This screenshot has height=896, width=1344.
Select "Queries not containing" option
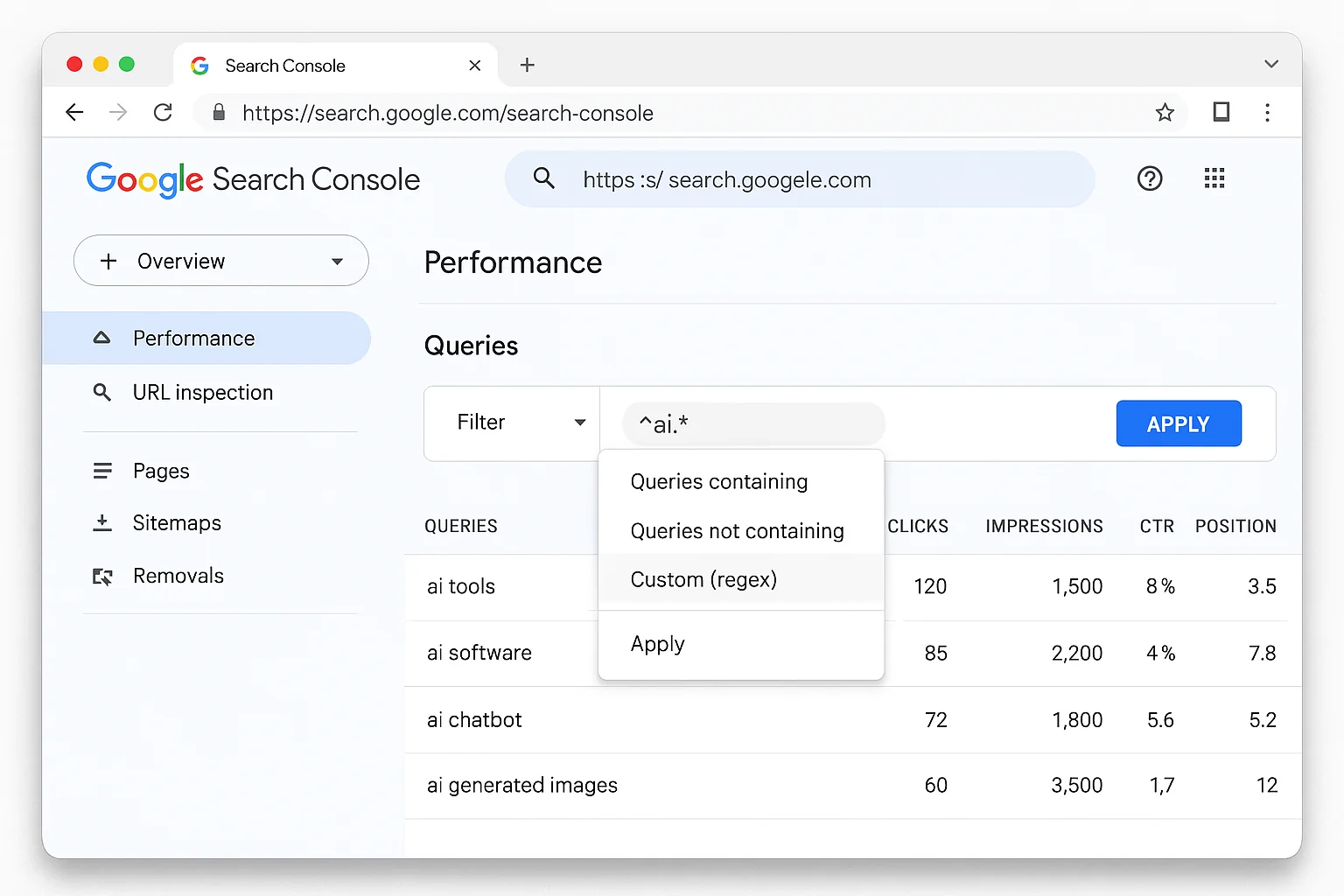[x=737, y=531]
